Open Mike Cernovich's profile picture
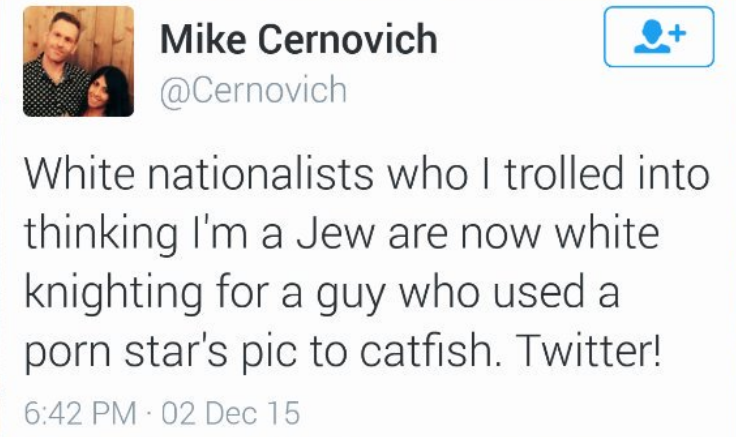Viewport: 736px width, 437px height. coord(78,62)
